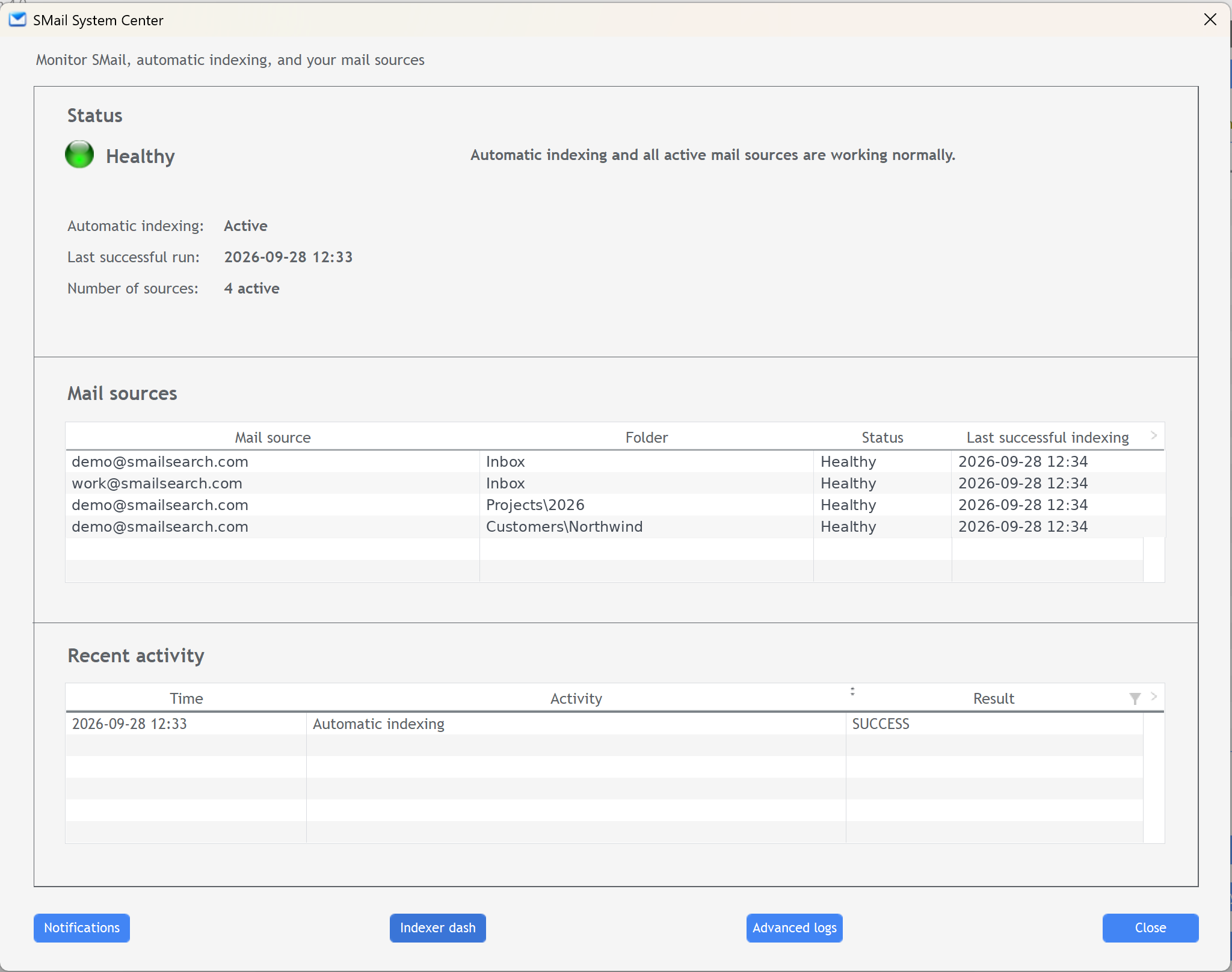Sort Recent activity by Activity column
Viewport: 1232px width, 972px height.
(576, 698)
